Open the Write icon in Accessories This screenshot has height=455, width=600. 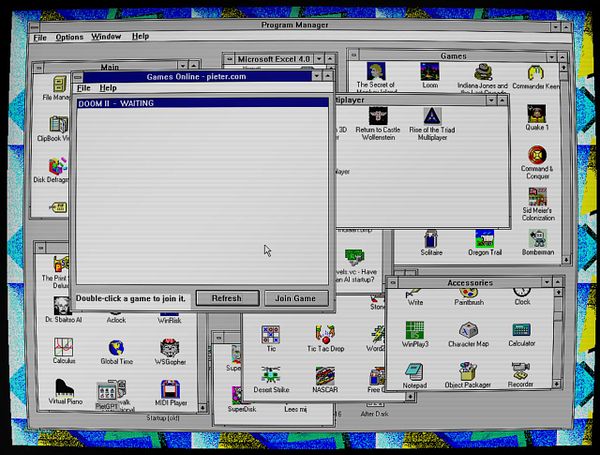[415, 294]
